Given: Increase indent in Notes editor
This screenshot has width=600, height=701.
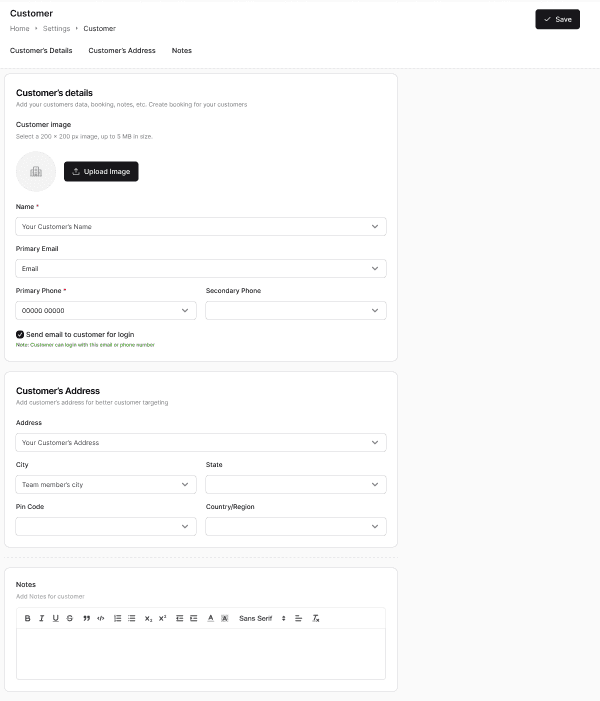Looking at the screenshot, I should point(194,618).
